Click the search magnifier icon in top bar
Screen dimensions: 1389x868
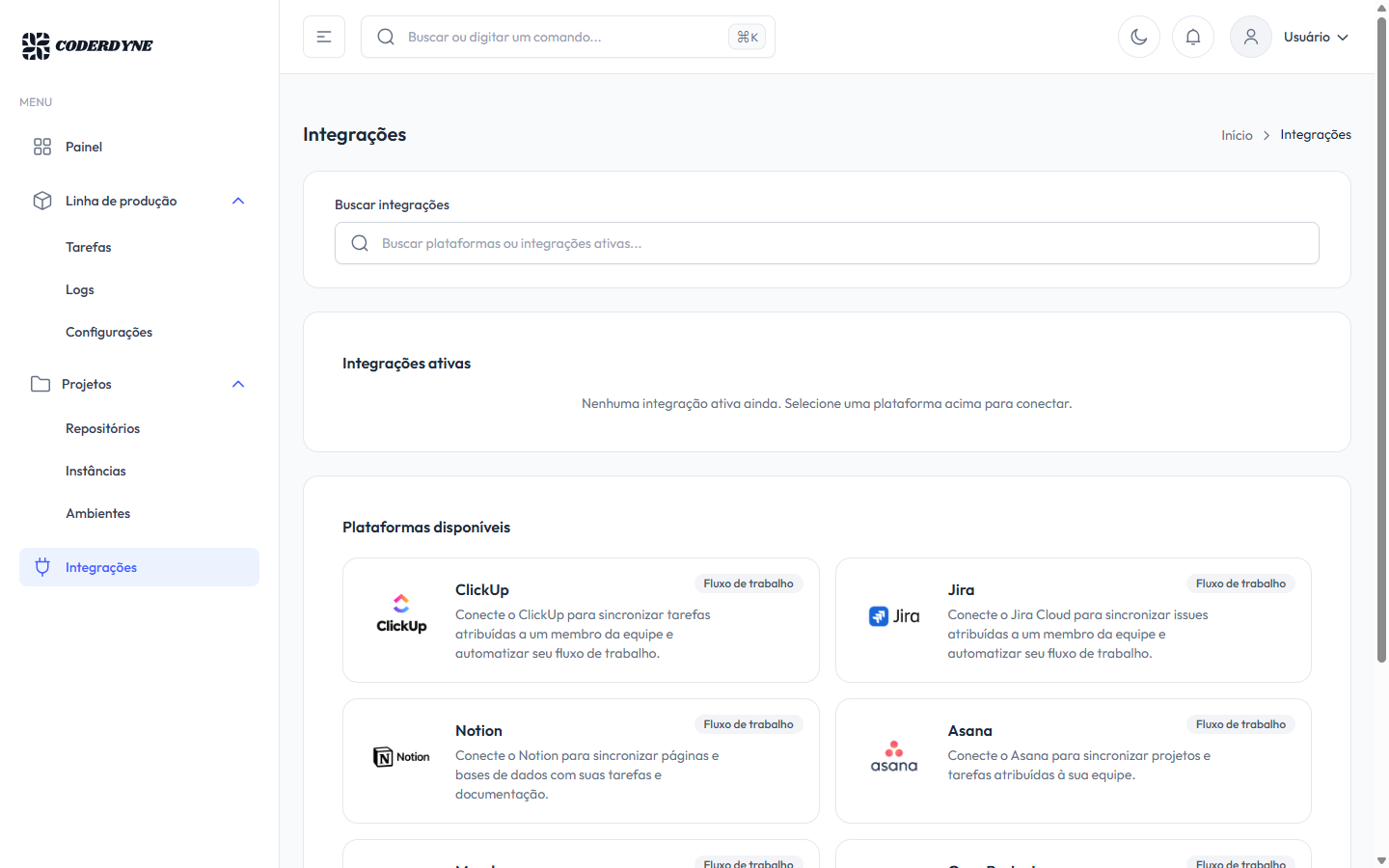[386, 37]
